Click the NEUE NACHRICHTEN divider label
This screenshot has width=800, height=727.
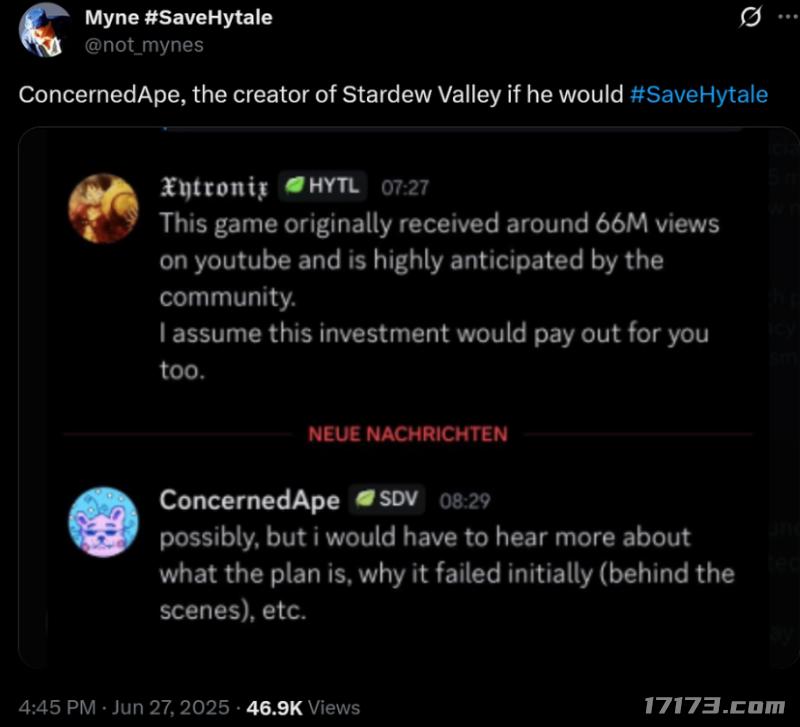pos(407,434)
